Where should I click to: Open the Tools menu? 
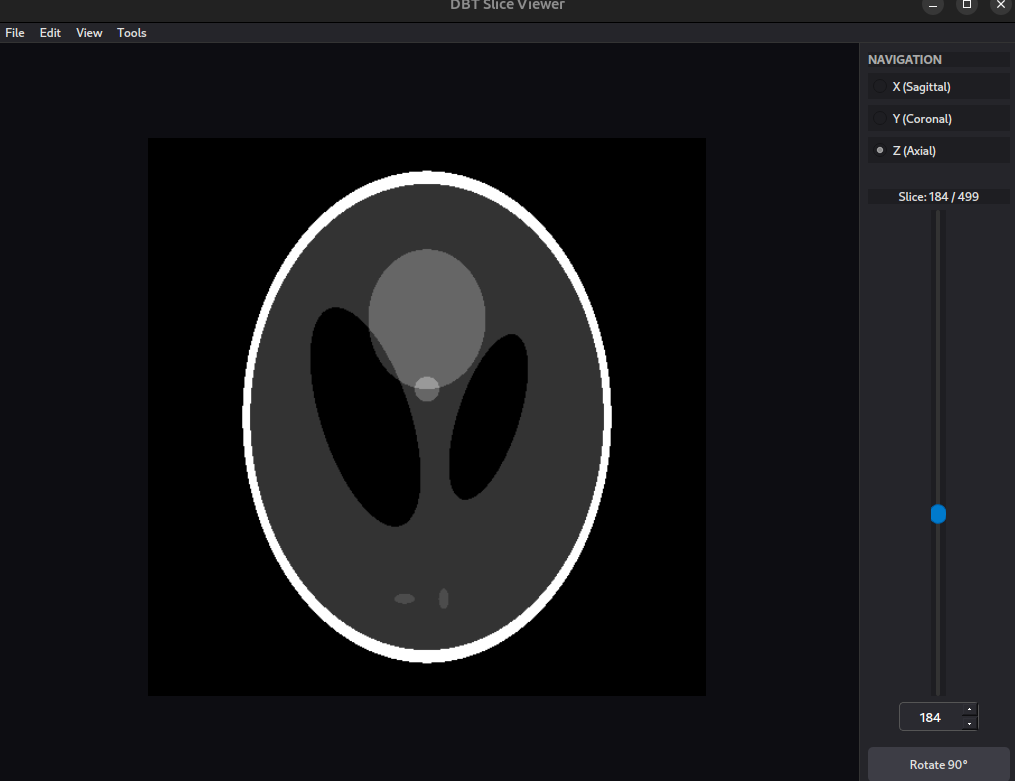point(132,33)
